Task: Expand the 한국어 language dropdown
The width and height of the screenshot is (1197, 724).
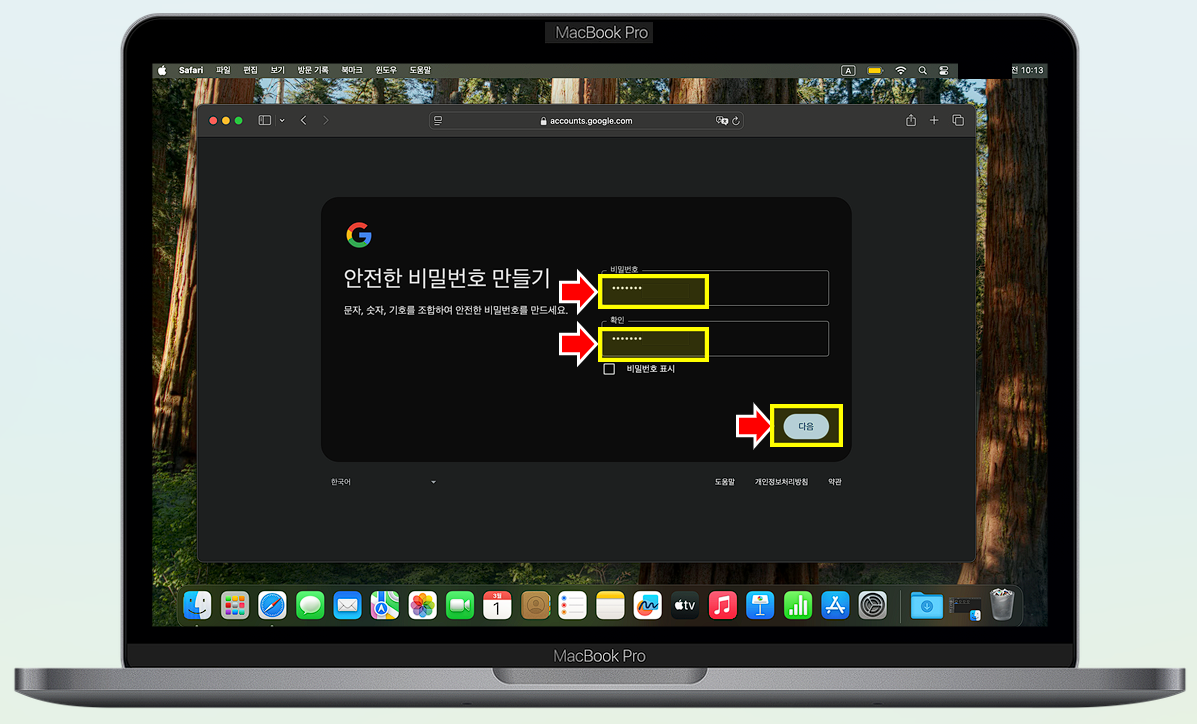Action: click(383, 482)
